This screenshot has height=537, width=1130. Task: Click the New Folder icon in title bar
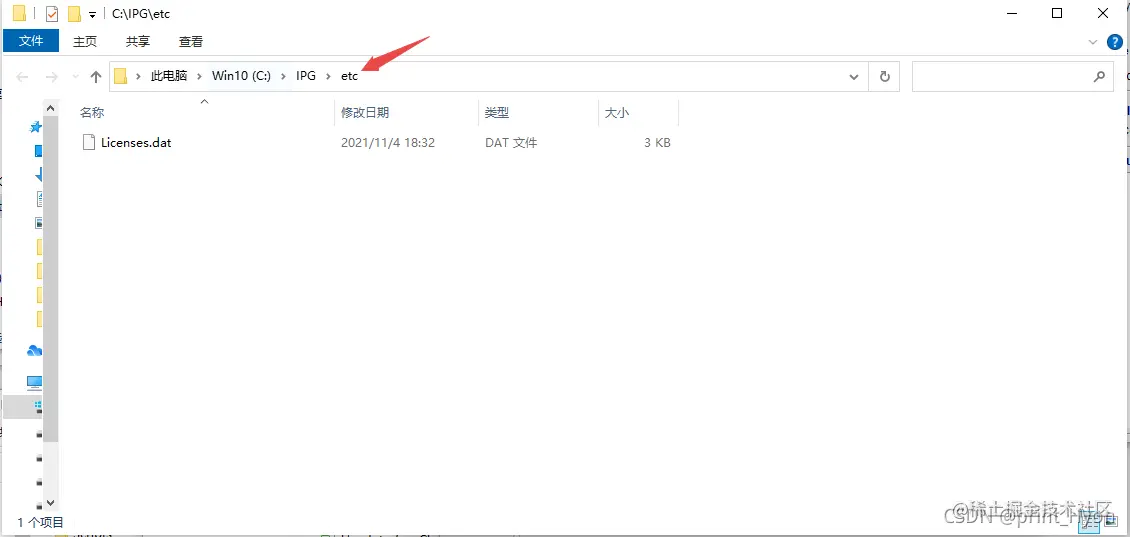click(74, 14)
